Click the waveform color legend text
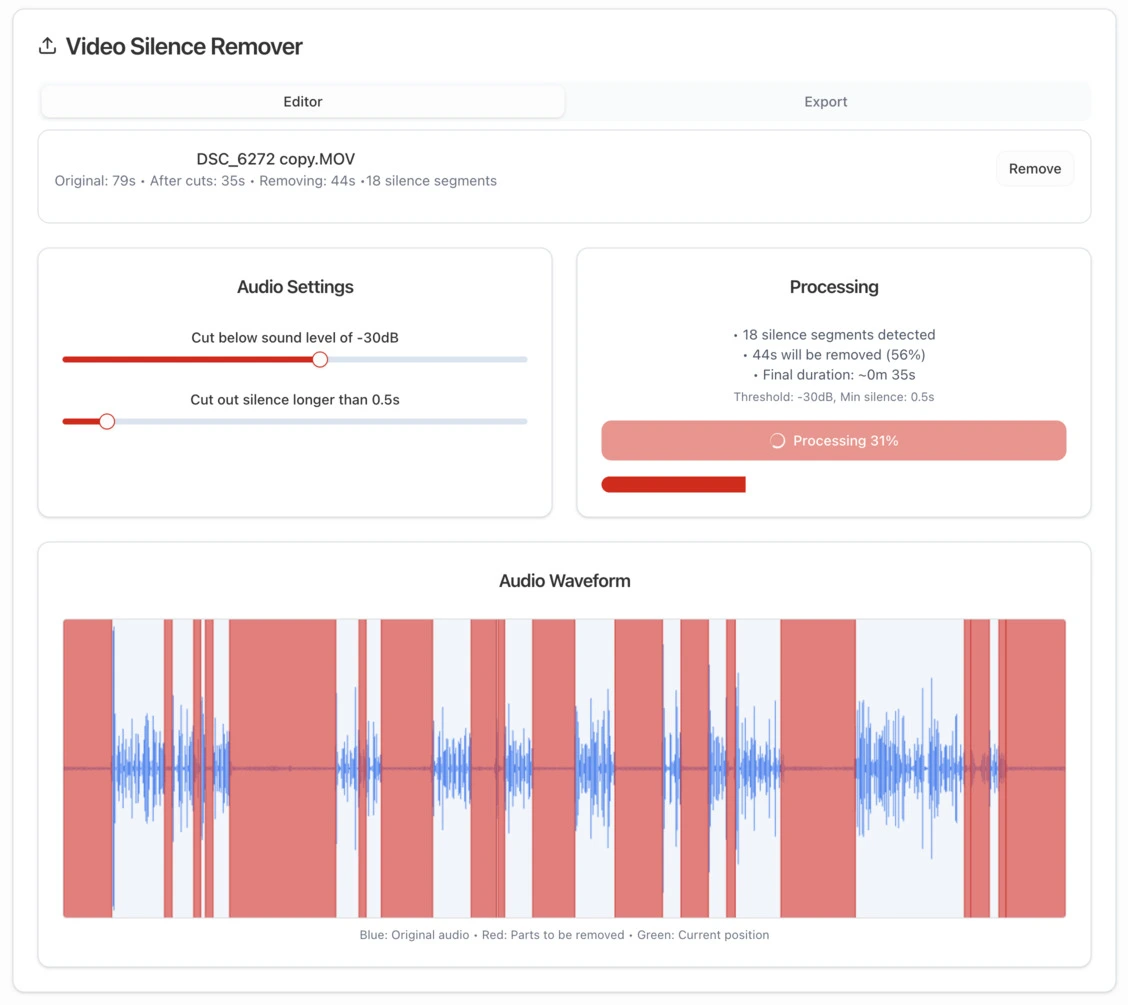 564,935
